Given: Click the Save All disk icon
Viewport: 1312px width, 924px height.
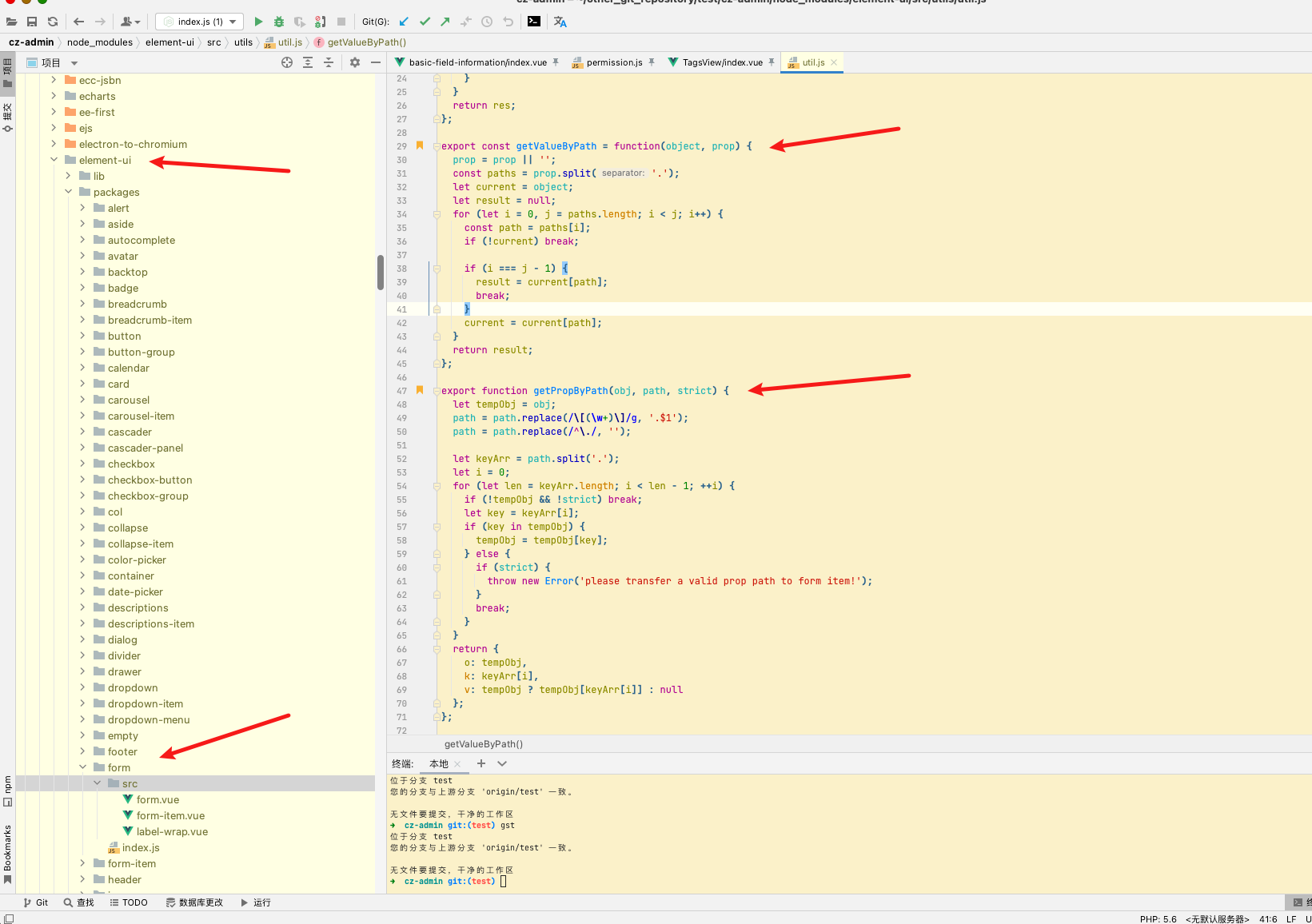Looking at the screenshot, I should (x=32, y=22).
